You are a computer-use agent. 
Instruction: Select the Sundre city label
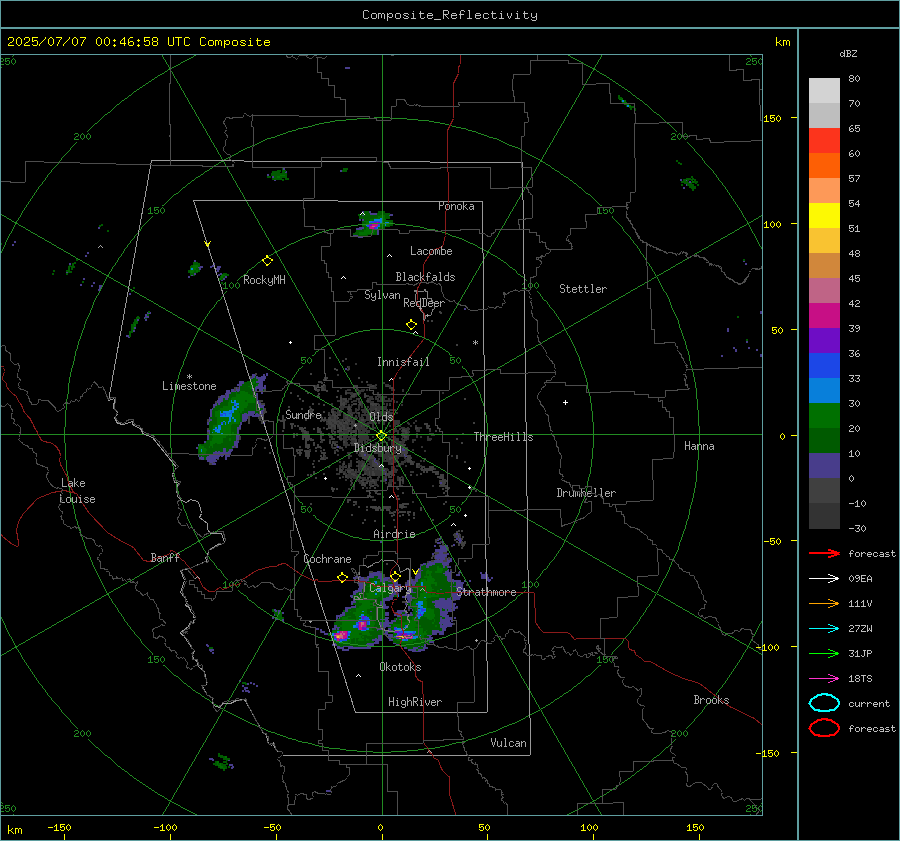[303, 414]
